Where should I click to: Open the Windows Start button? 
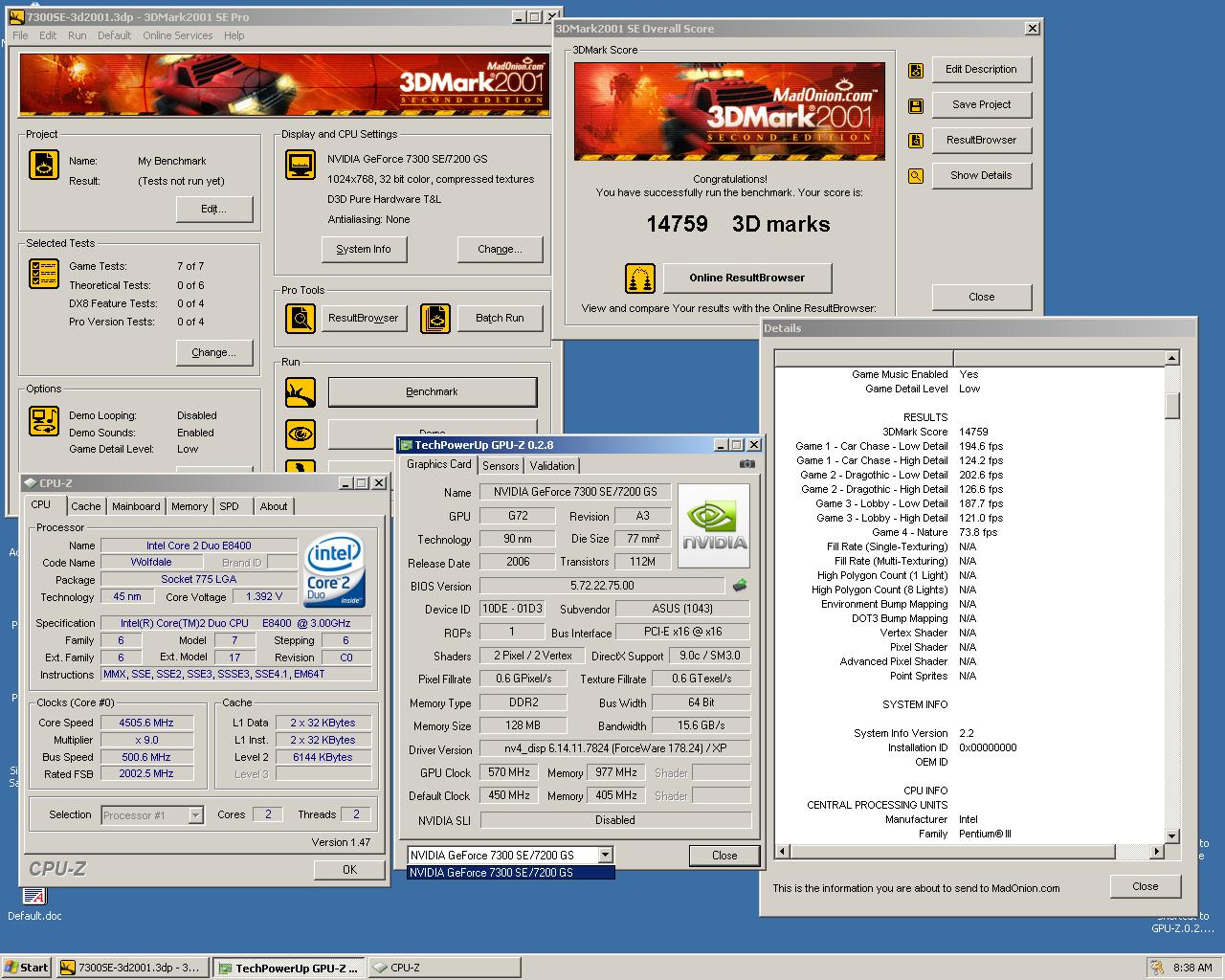point(27,968)
